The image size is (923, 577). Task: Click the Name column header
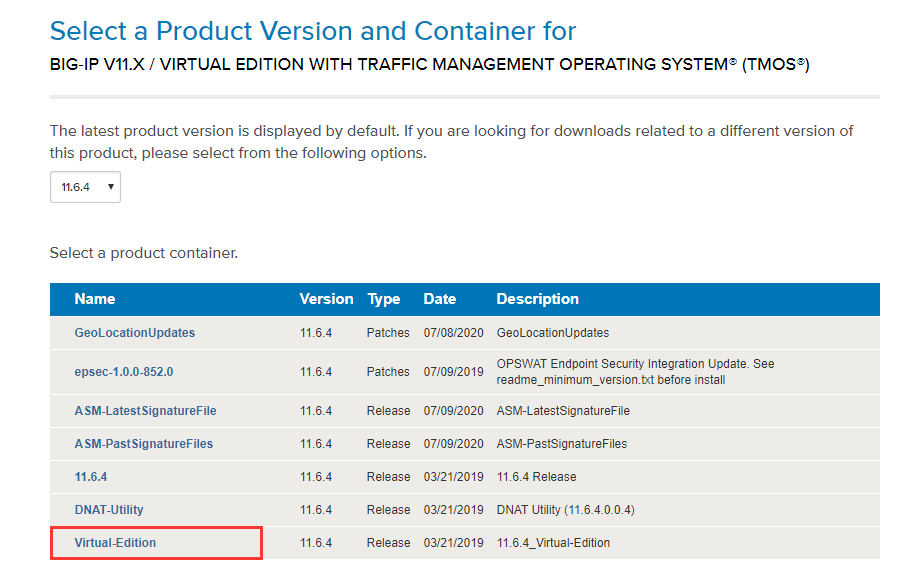point(95,299)
